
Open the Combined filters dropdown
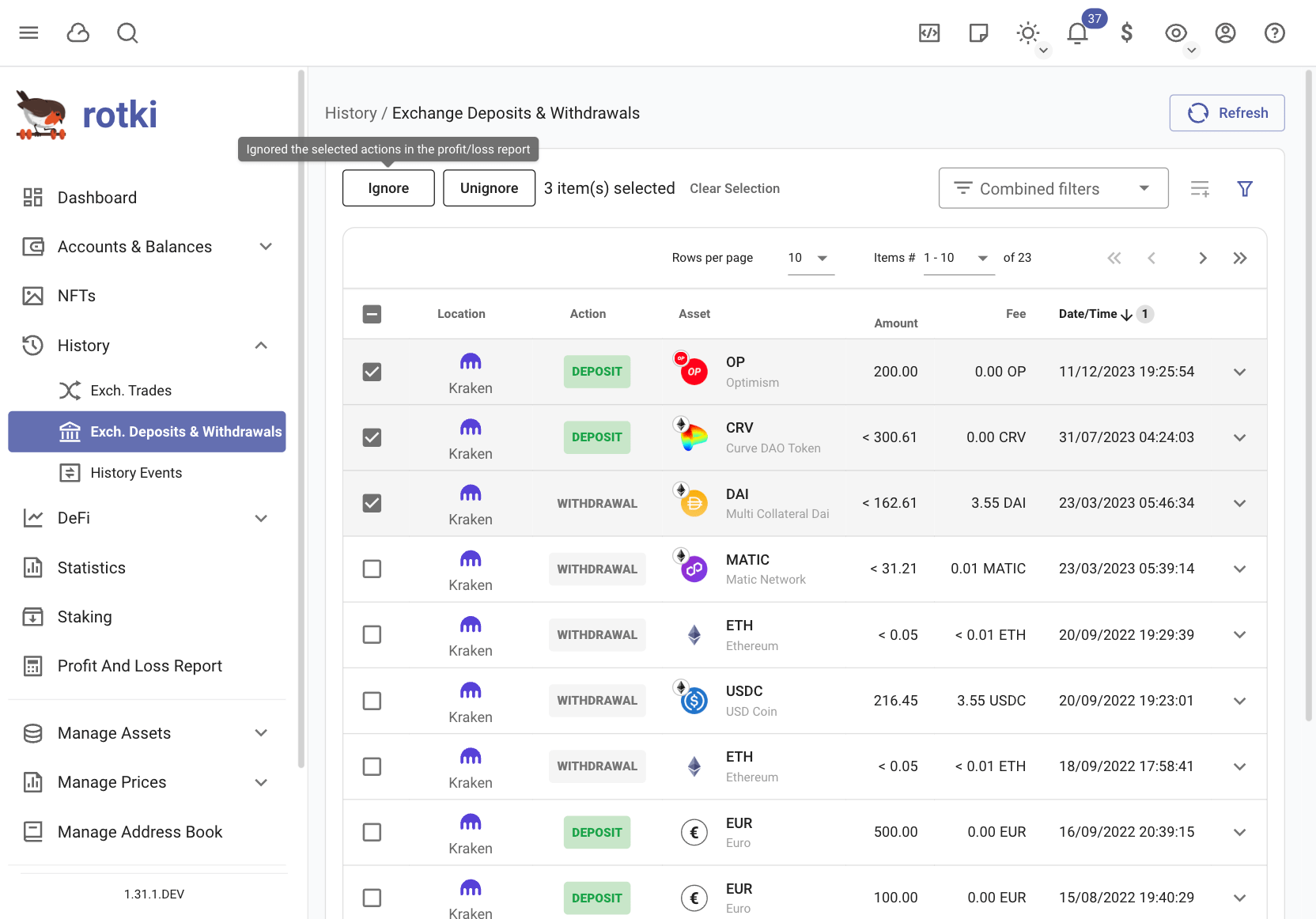tap(1053, 188)
